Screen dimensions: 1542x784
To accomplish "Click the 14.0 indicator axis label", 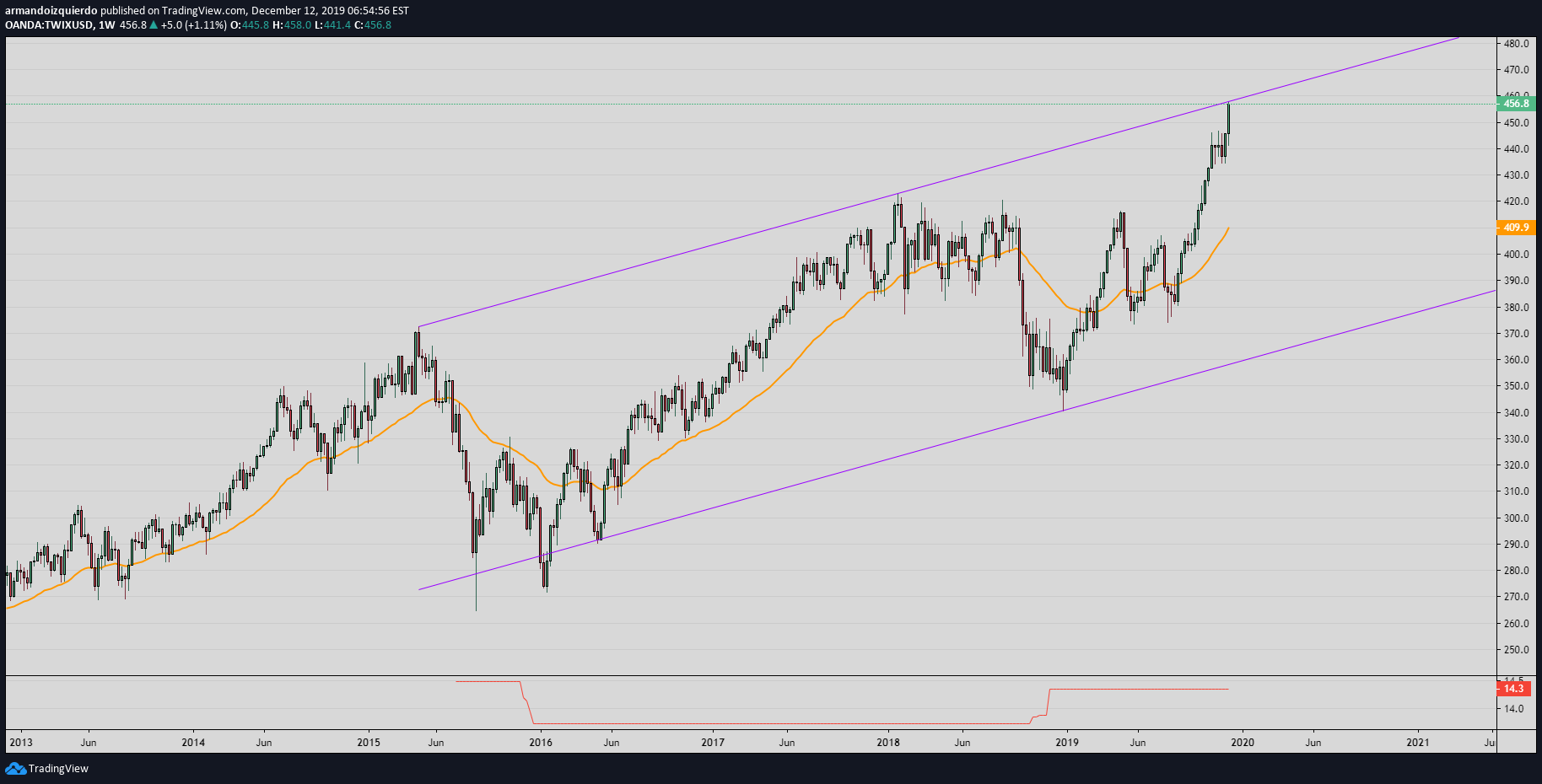I will pyautogui.click(x=1514, y=709).
